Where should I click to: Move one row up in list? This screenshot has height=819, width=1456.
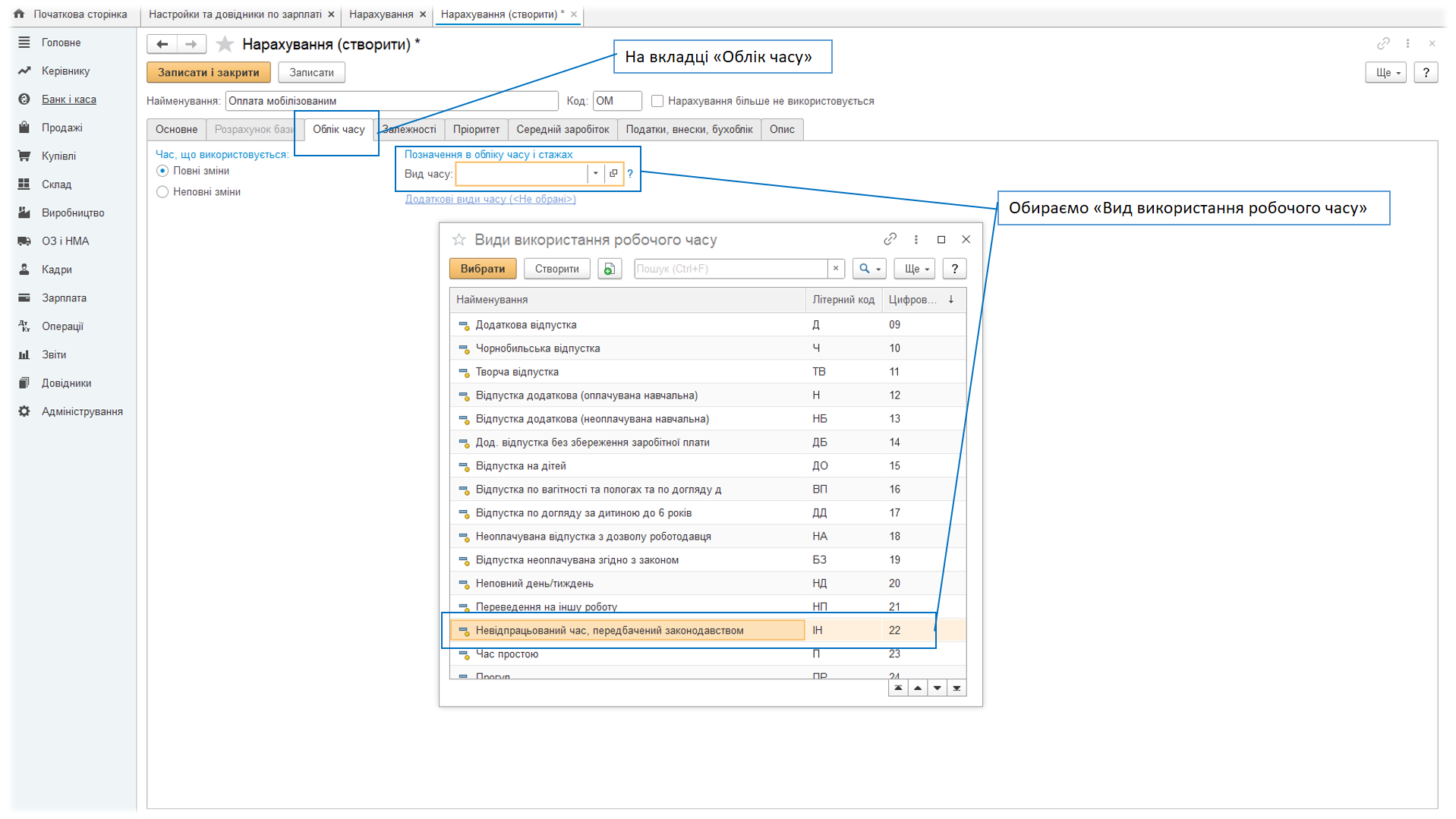tap(918, 688)
